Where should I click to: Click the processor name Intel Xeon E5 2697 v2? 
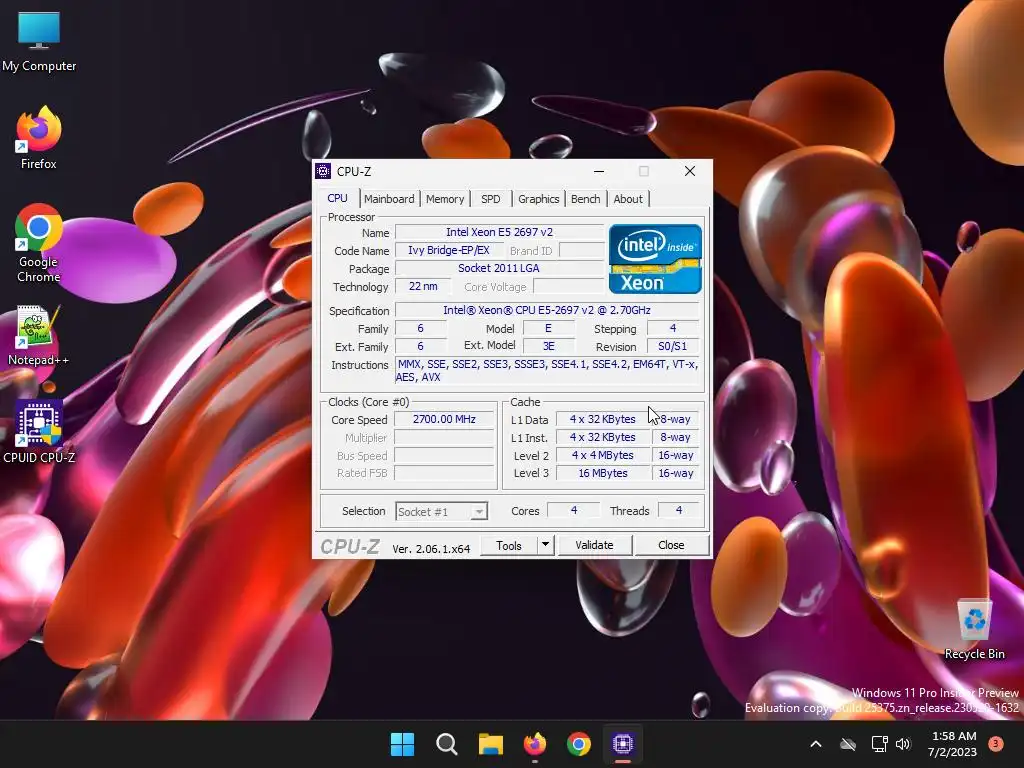[x=500, y=232]
